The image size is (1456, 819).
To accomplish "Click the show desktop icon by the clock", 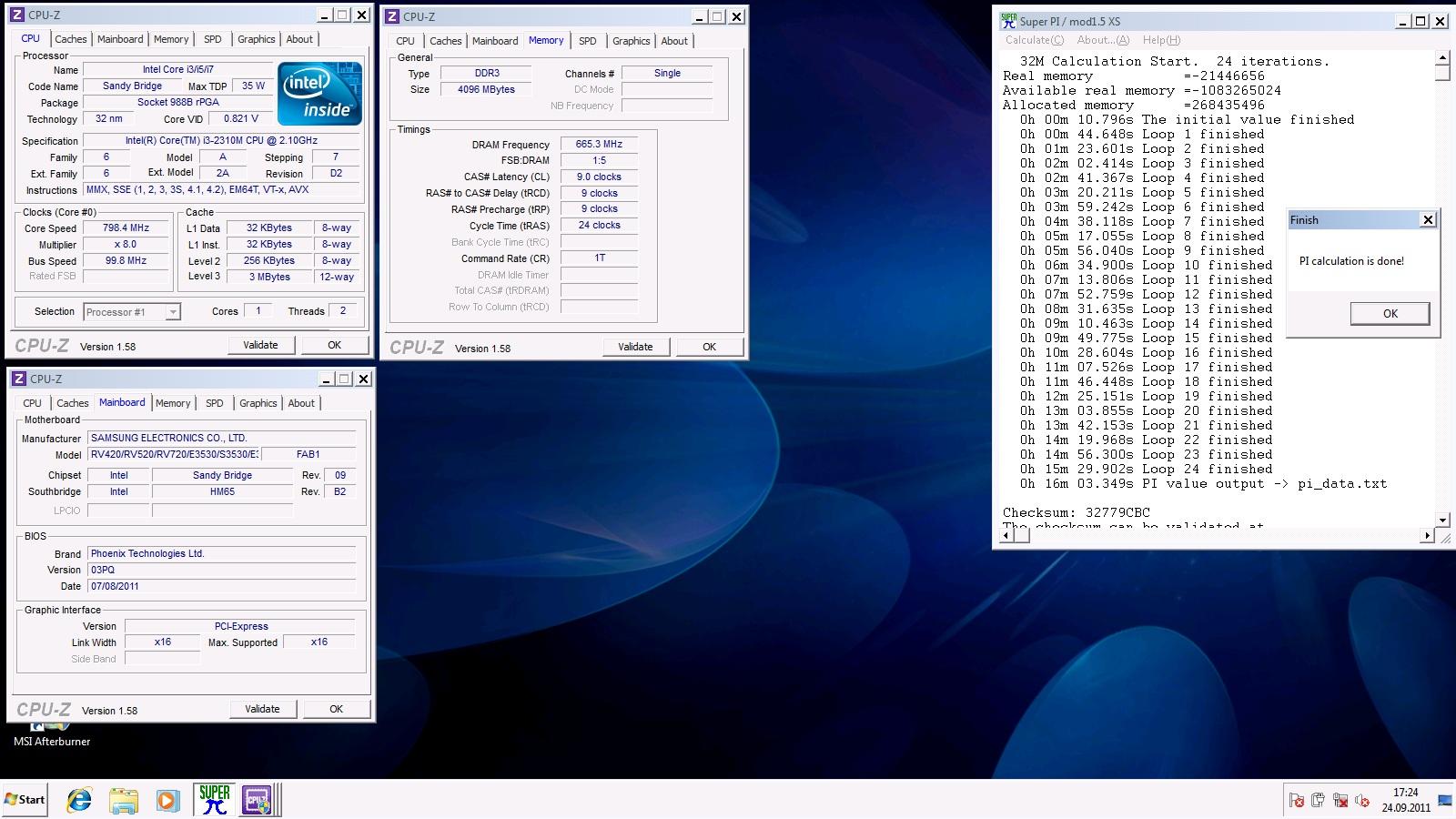I will 1445,801.
